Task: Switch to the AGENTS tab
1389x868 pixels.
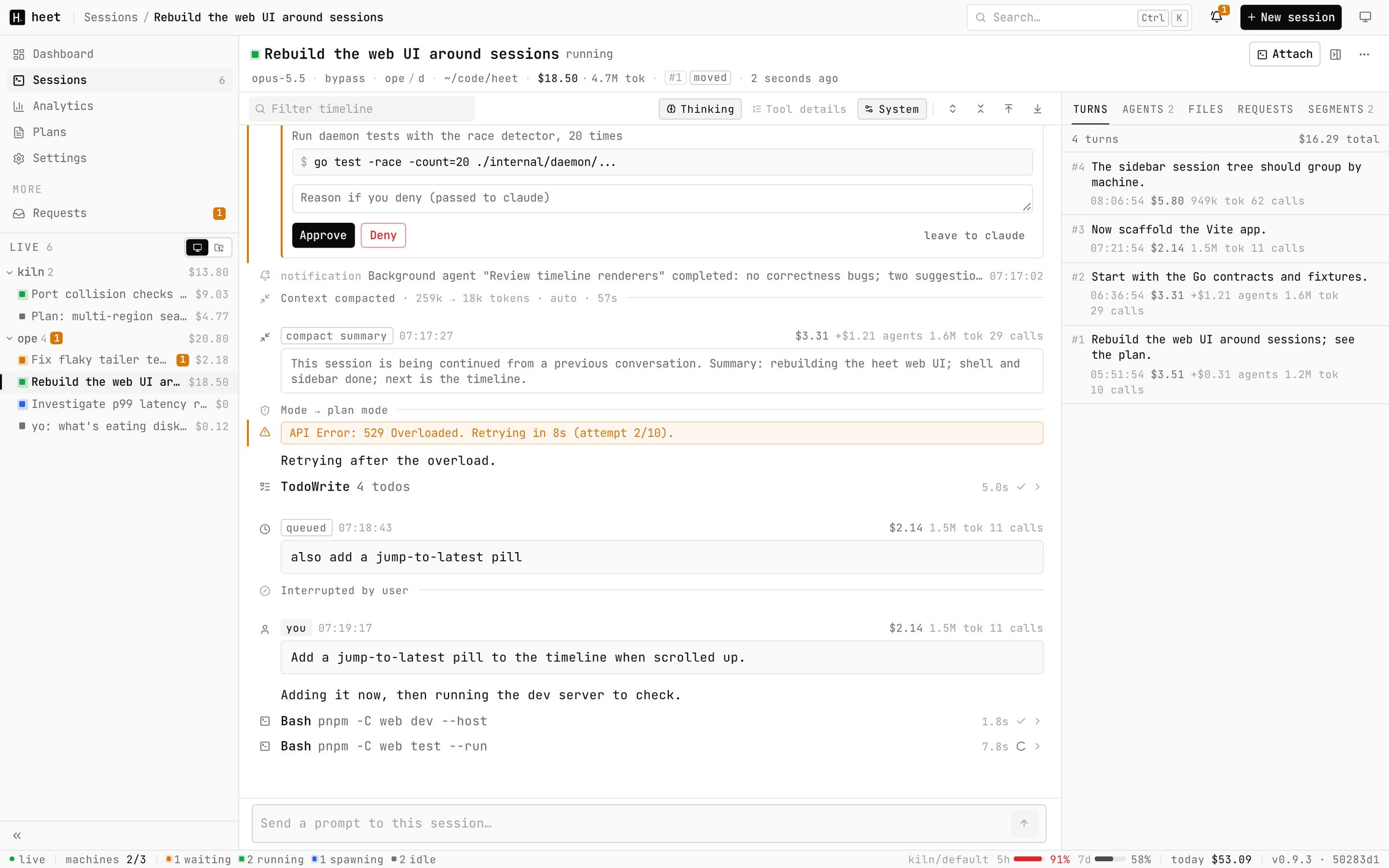Action: pos(1148,109)
